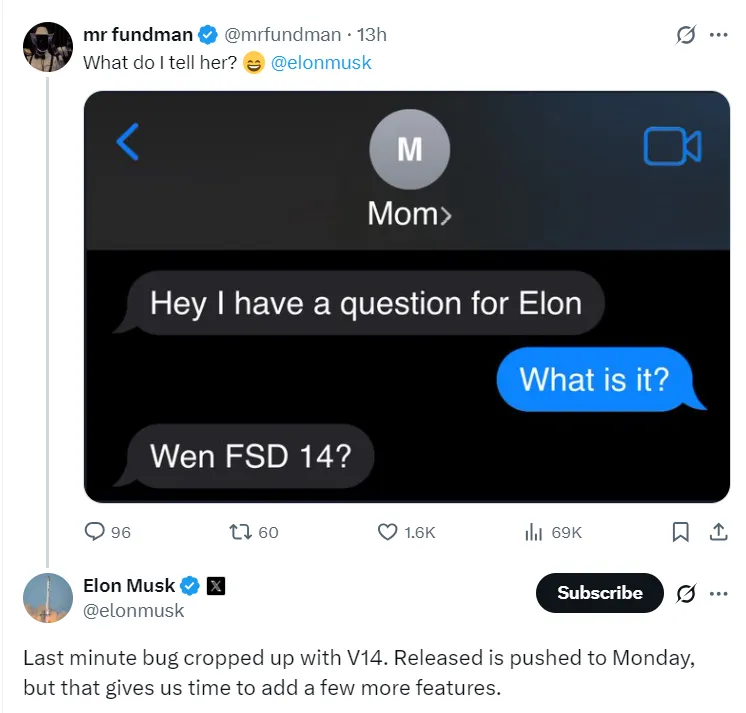This screenshot has width=746, height=713.
Task: Click the 13h post timestamp
Action: 372,35
